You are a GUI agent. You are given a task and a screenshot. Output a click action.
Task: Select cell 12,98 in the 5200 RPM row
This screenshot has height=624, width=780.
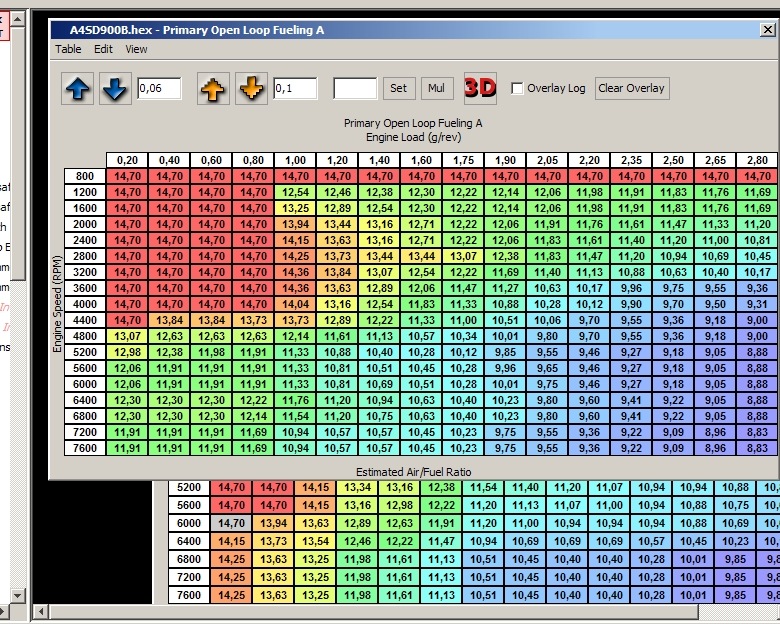click(127, 352)
